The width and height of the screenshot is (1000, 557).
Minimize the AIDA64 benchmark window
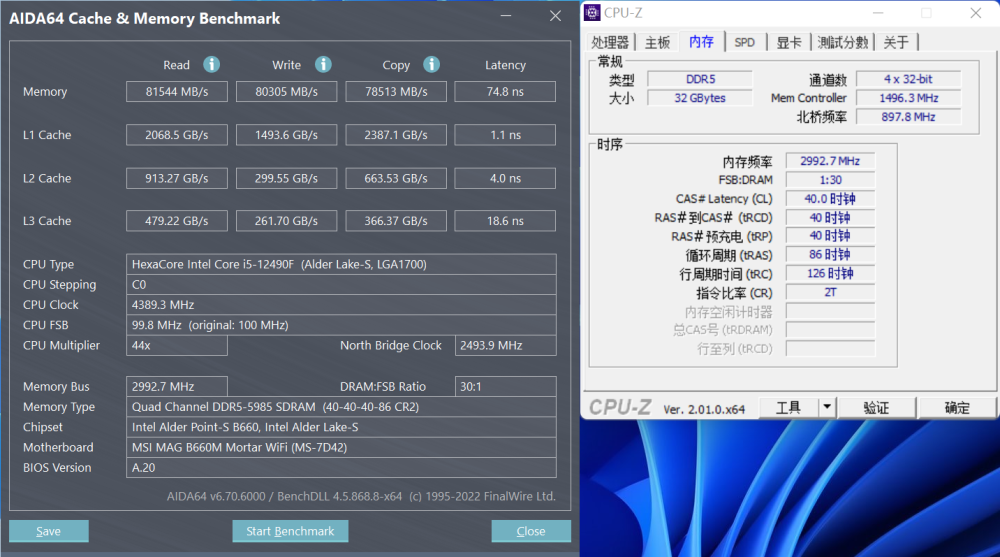[x=506, y=16]
